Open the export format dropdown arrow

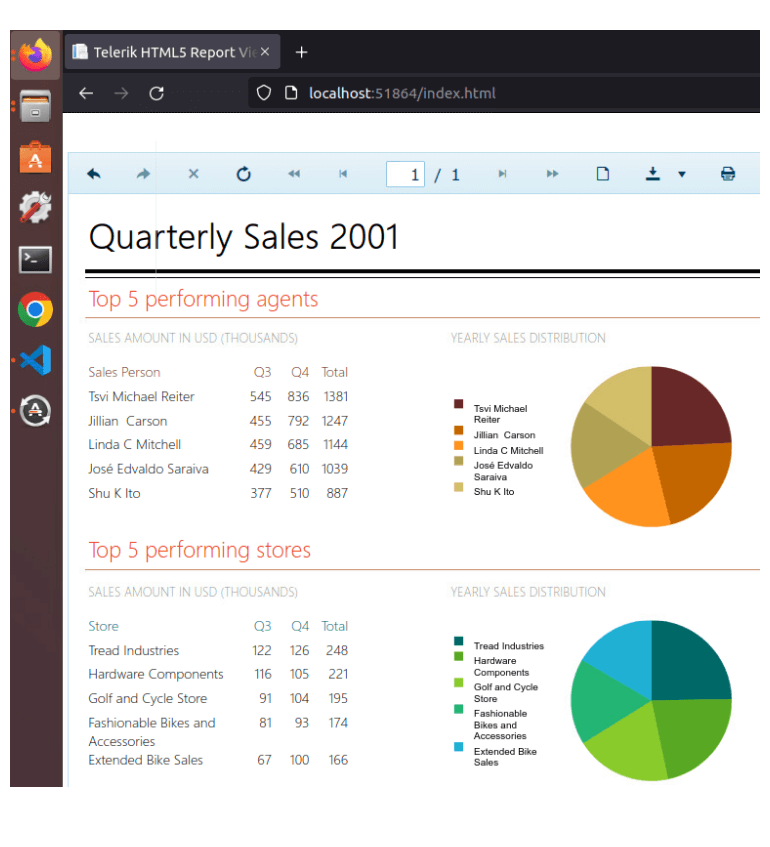682,174
